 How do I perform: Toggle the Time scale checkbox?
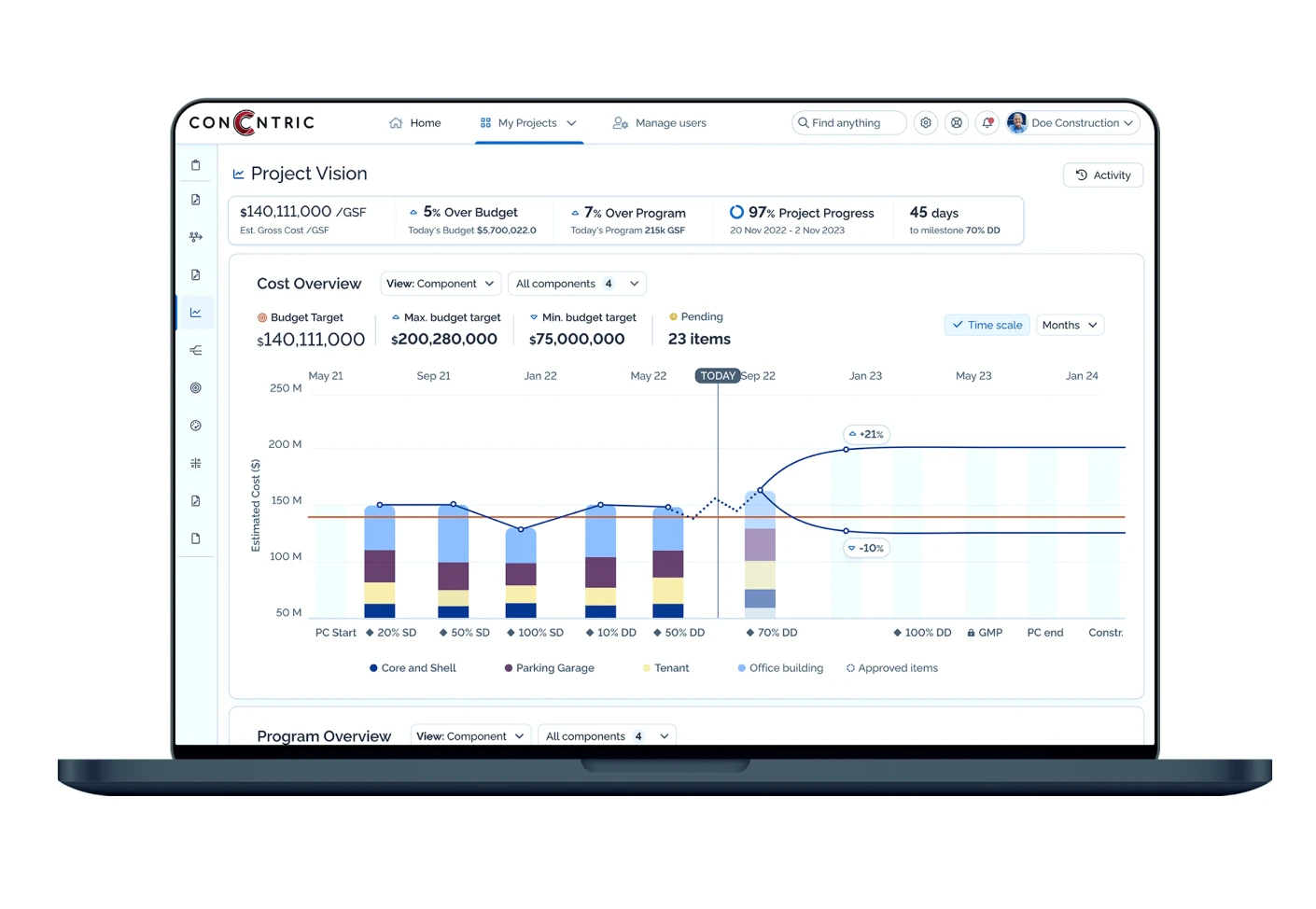[987, 325]
